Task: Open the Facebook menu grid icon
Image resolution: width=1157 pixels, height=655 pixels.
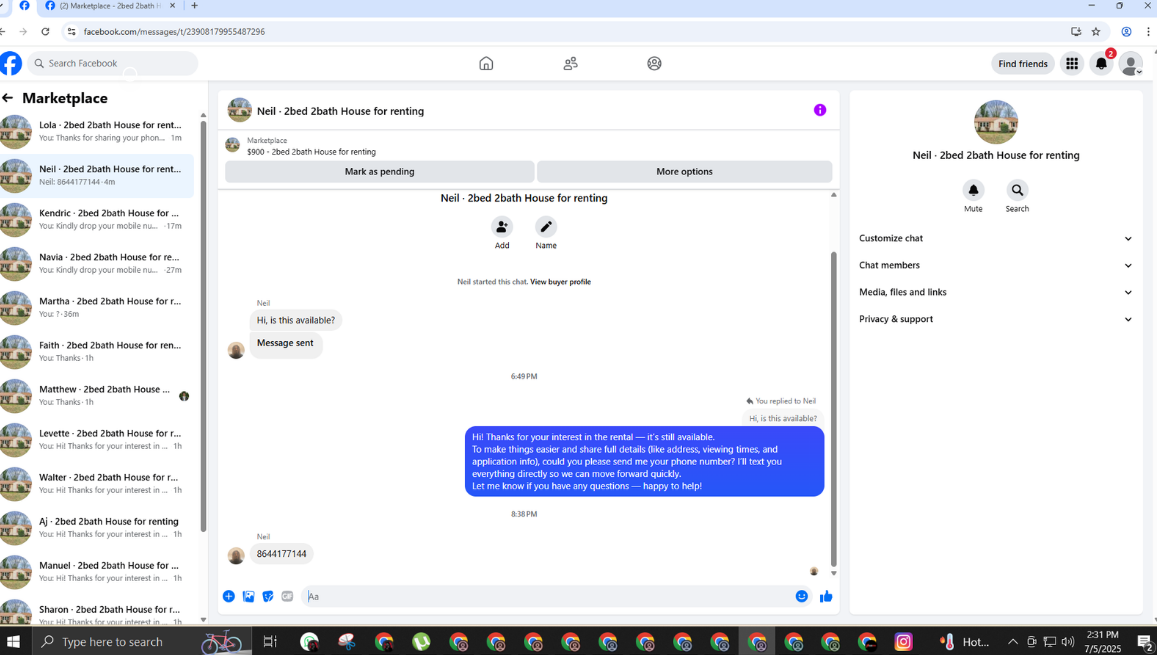Action: click(x=1071, y=63)
